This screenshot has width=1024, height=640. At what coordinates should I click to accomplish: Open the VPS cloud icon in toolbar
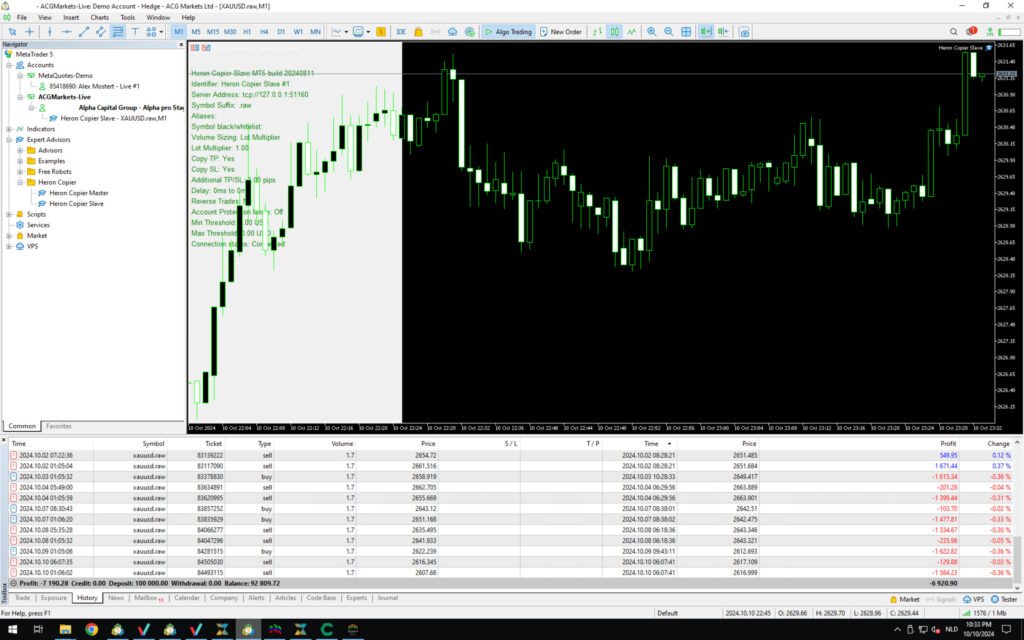[x=452, y=31]
